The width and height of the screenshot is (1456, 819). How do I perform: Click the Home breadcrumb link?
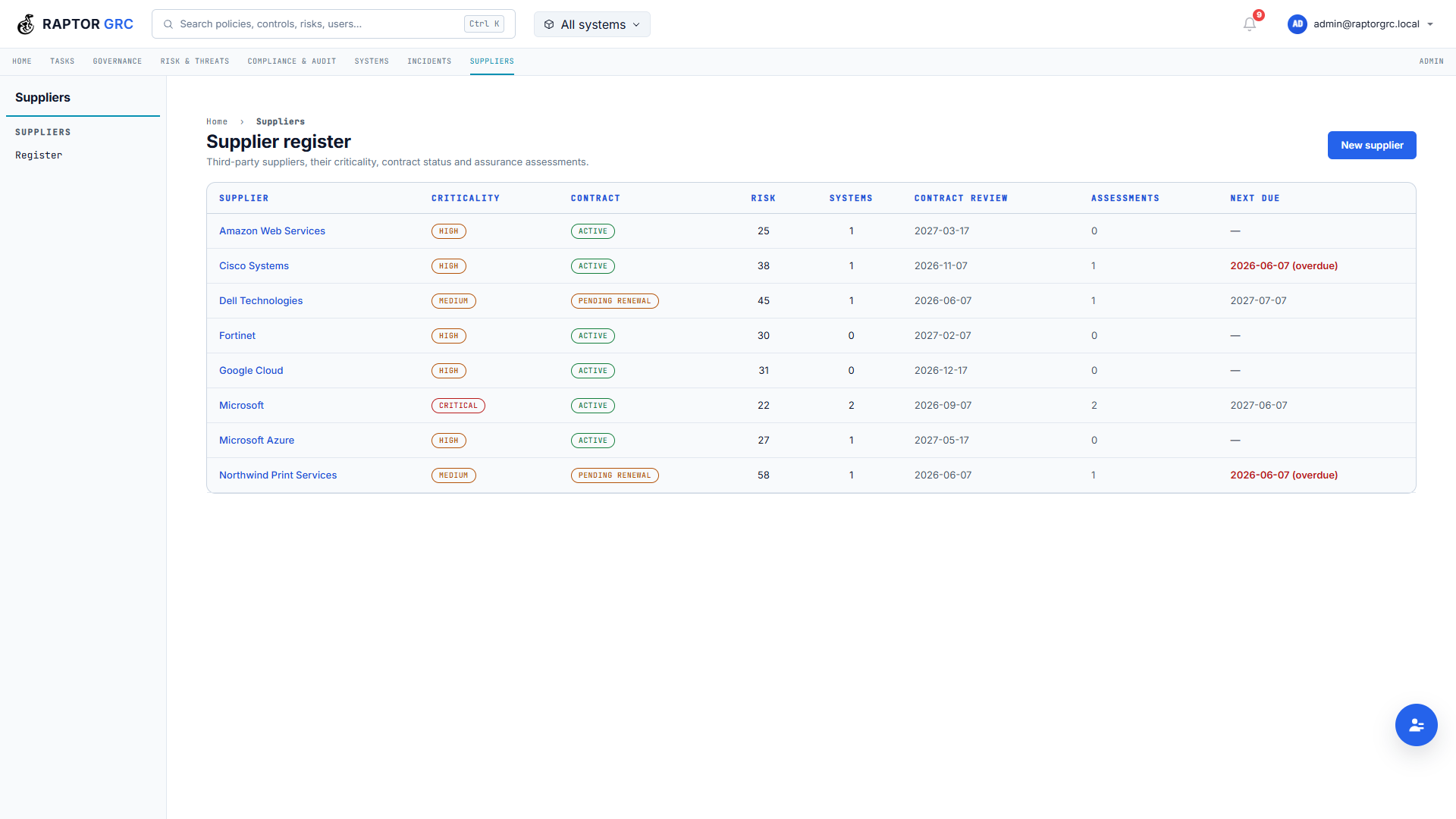217,121
